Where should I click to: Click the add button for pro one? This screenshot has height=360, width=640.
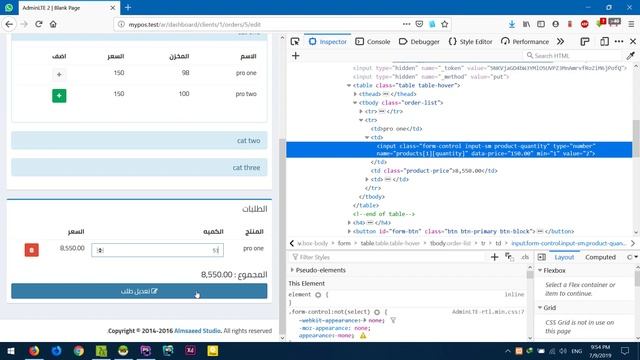coord(59,74)
